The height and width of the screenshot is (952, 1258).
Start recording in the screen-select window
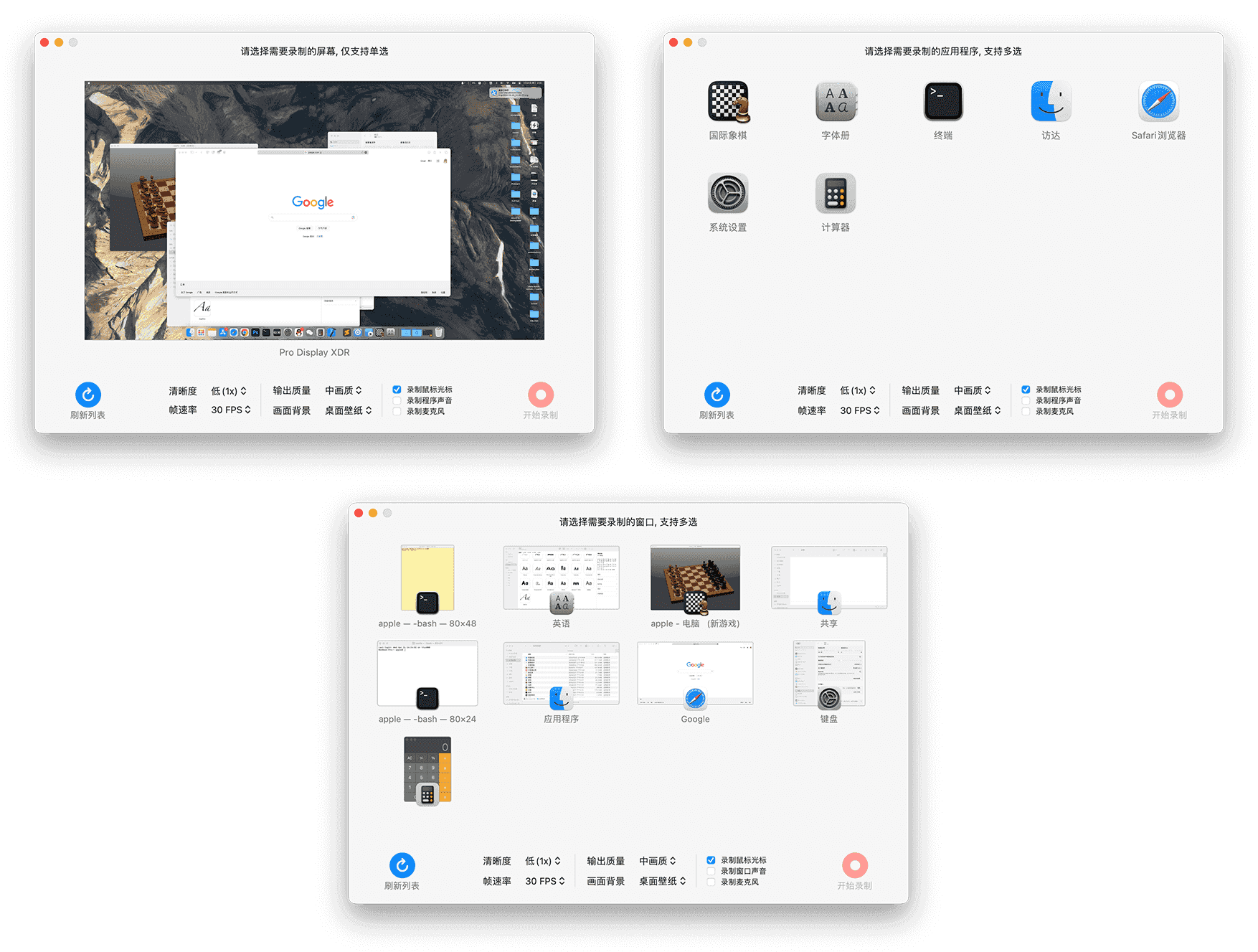(541, 395)
